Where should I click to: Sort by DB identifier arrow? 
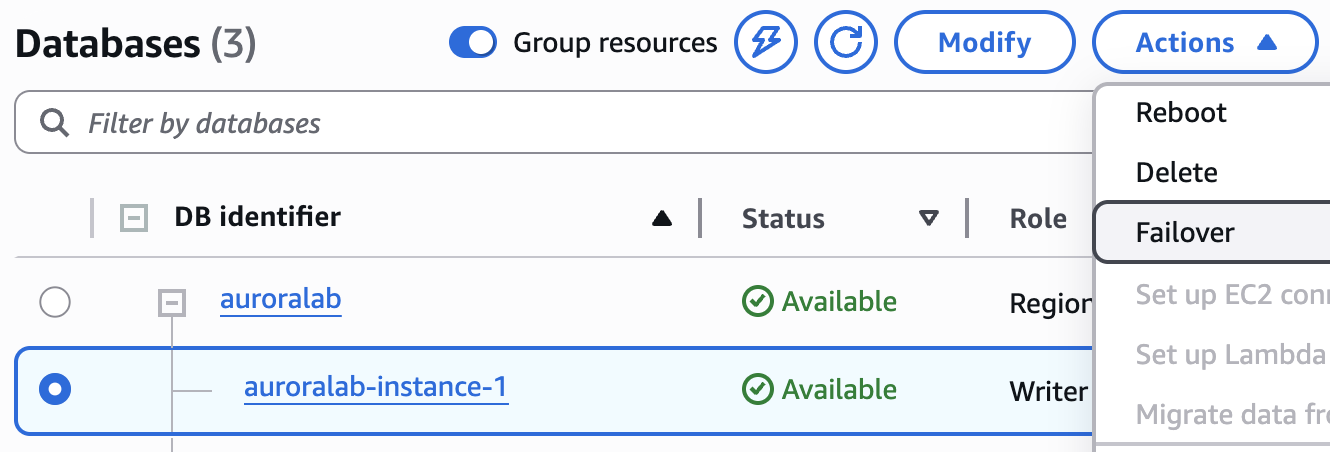coord(661,219)
